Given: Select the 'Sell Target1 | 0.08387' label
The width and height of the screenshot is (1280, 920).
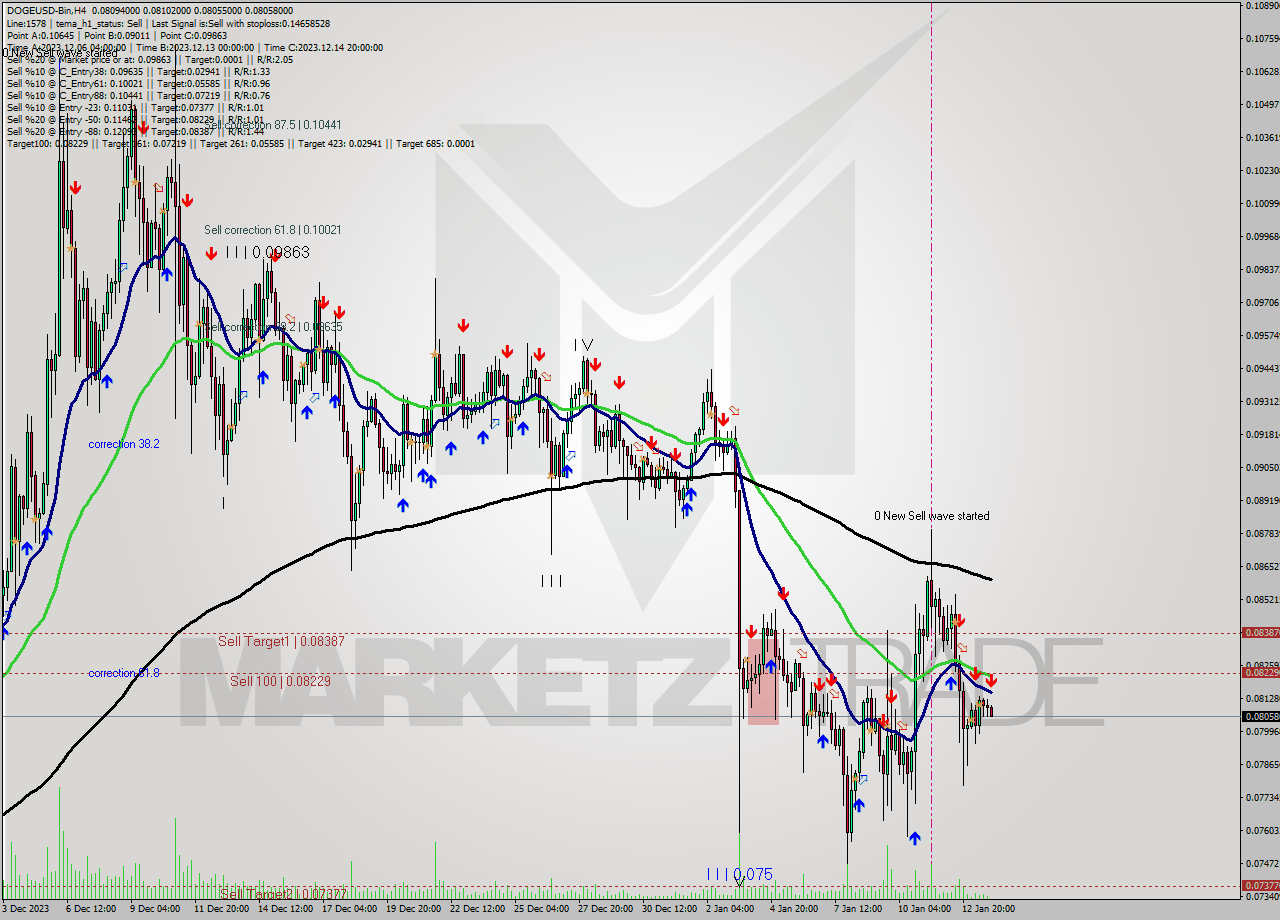Looking at the screenshot, I should click(281, 641).
